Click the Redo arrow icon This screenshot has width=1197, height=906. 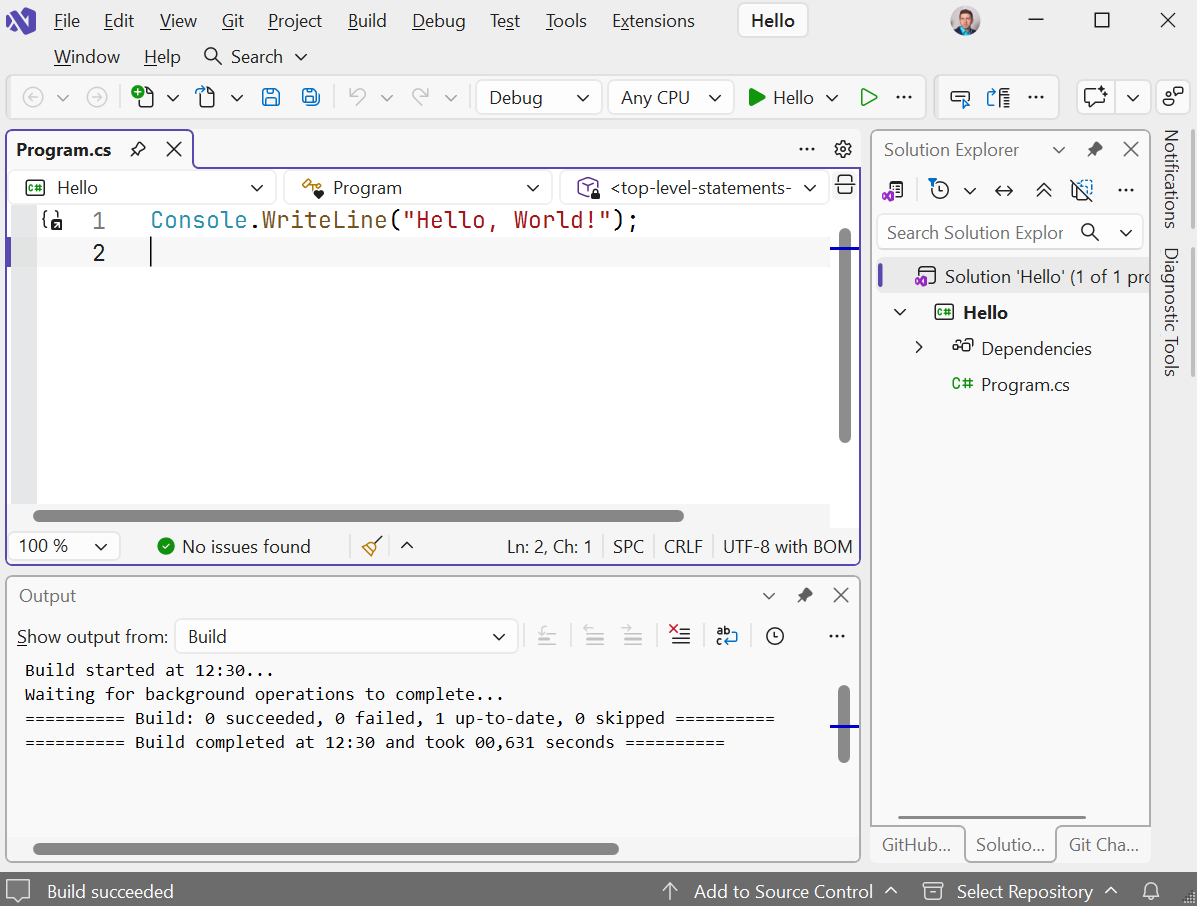(421, 97)
